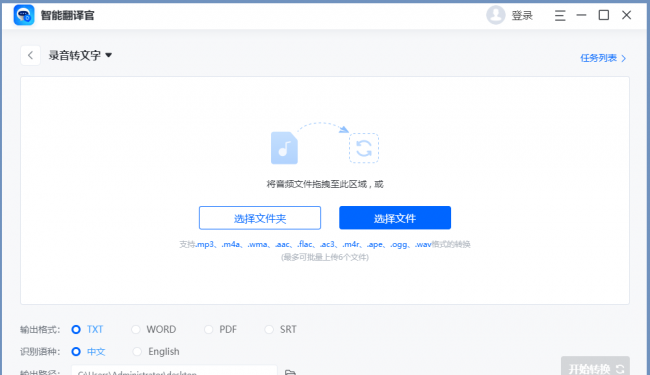Click the audio file music note icon
This screenshot has height=375, width=650.
[x=284, y=148]
